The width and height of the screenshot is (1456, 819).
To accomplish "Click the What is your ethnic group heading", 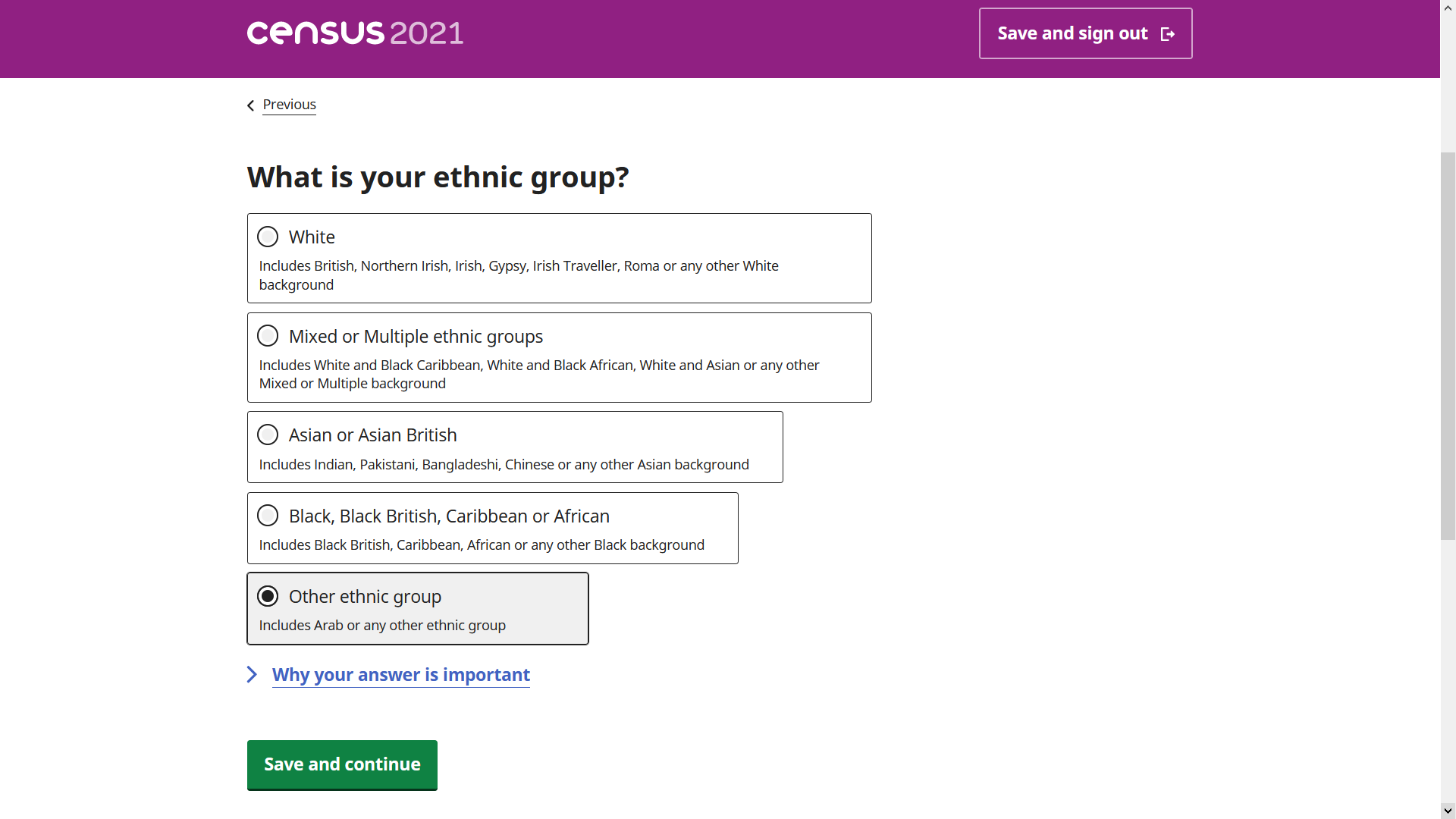I will pos(438,177).
